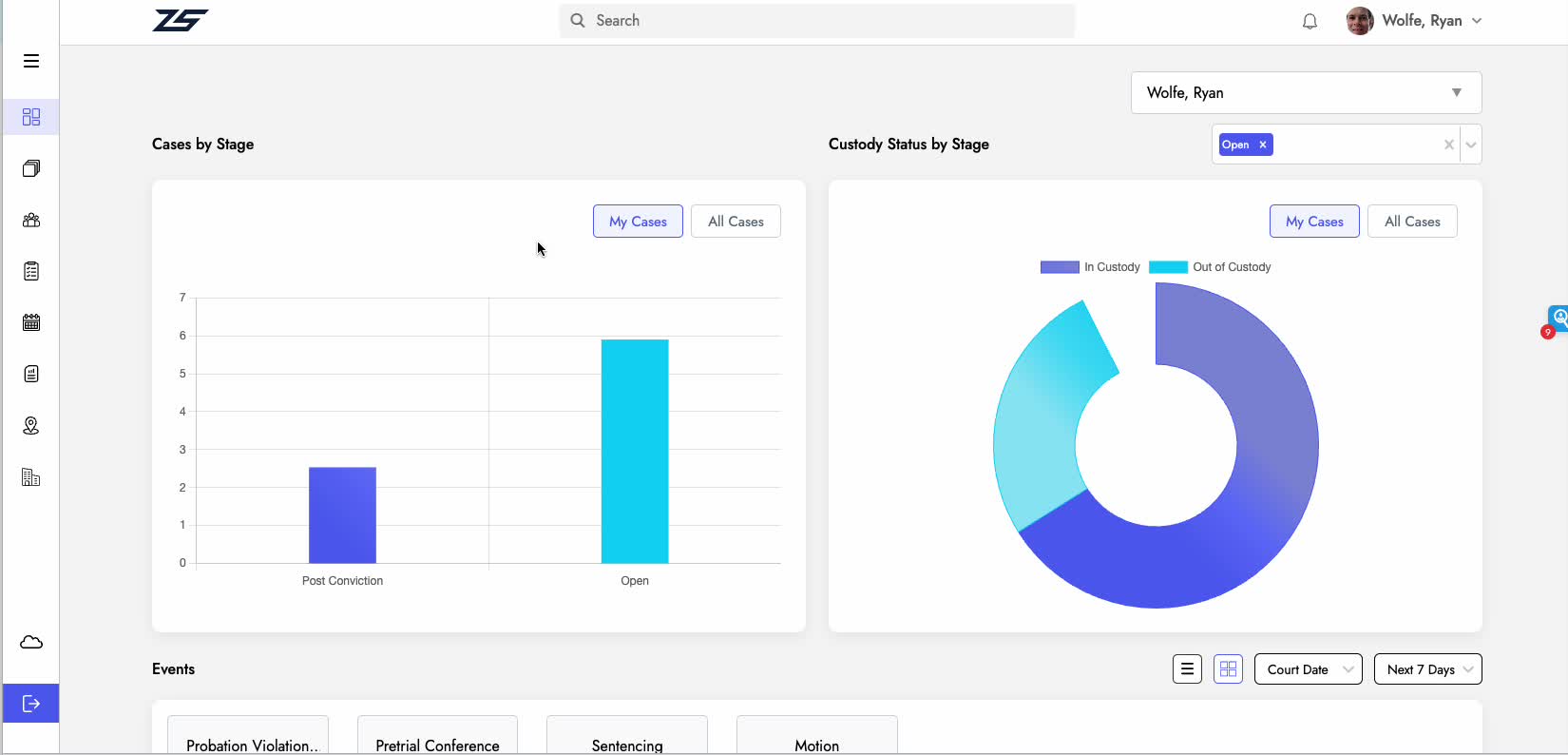Open the Next 7 Days dropdown

point(1427,669)
